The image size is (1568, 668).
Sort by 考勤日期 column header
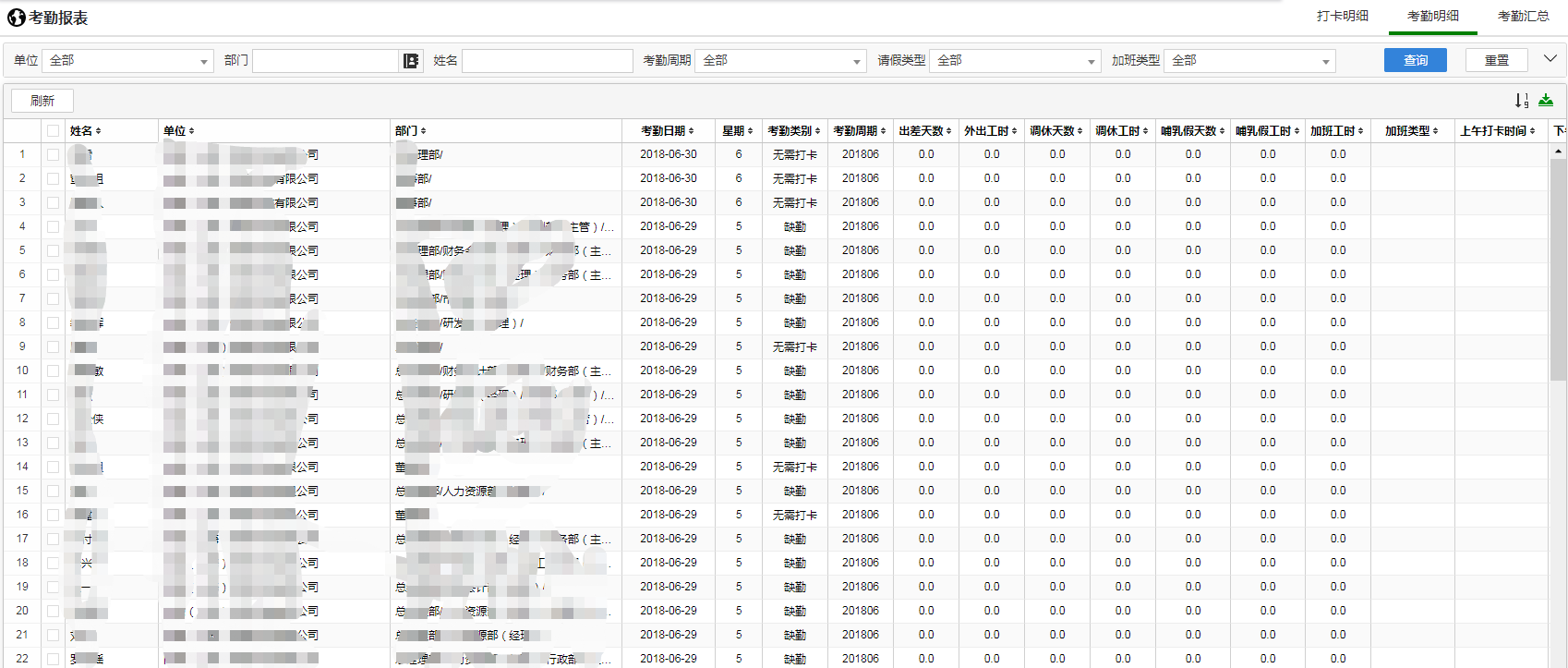668,131
